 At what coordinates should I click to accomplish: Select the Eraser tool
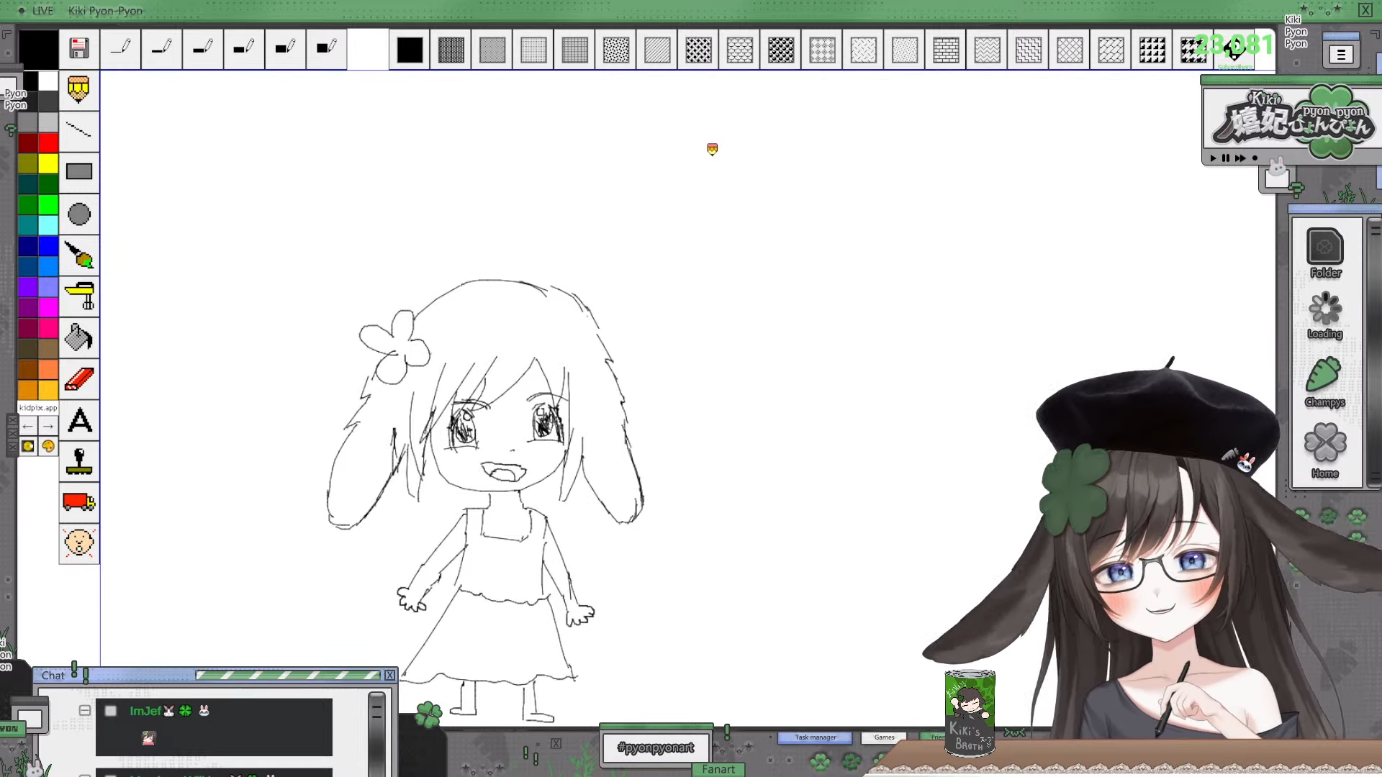point(79,379)
